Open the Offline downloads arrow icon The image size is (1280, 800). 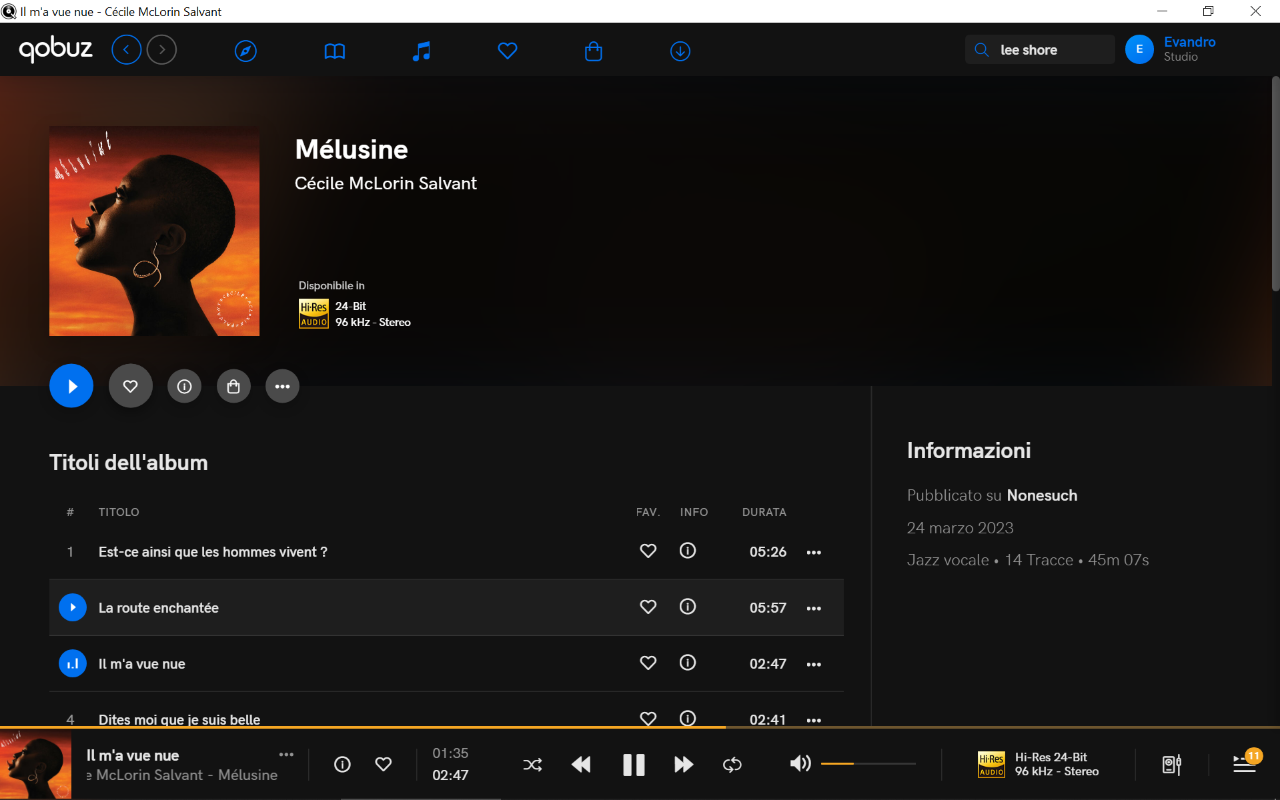click(680, 51)
